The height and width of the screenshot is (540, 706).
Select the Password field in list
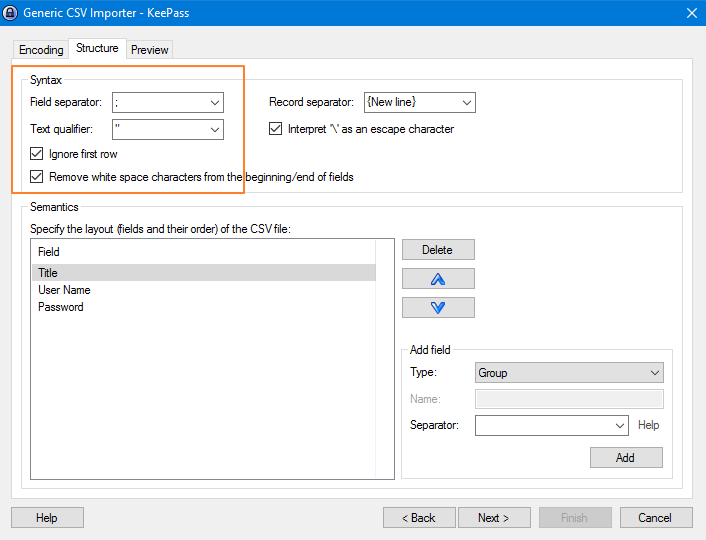pos(61,307)
